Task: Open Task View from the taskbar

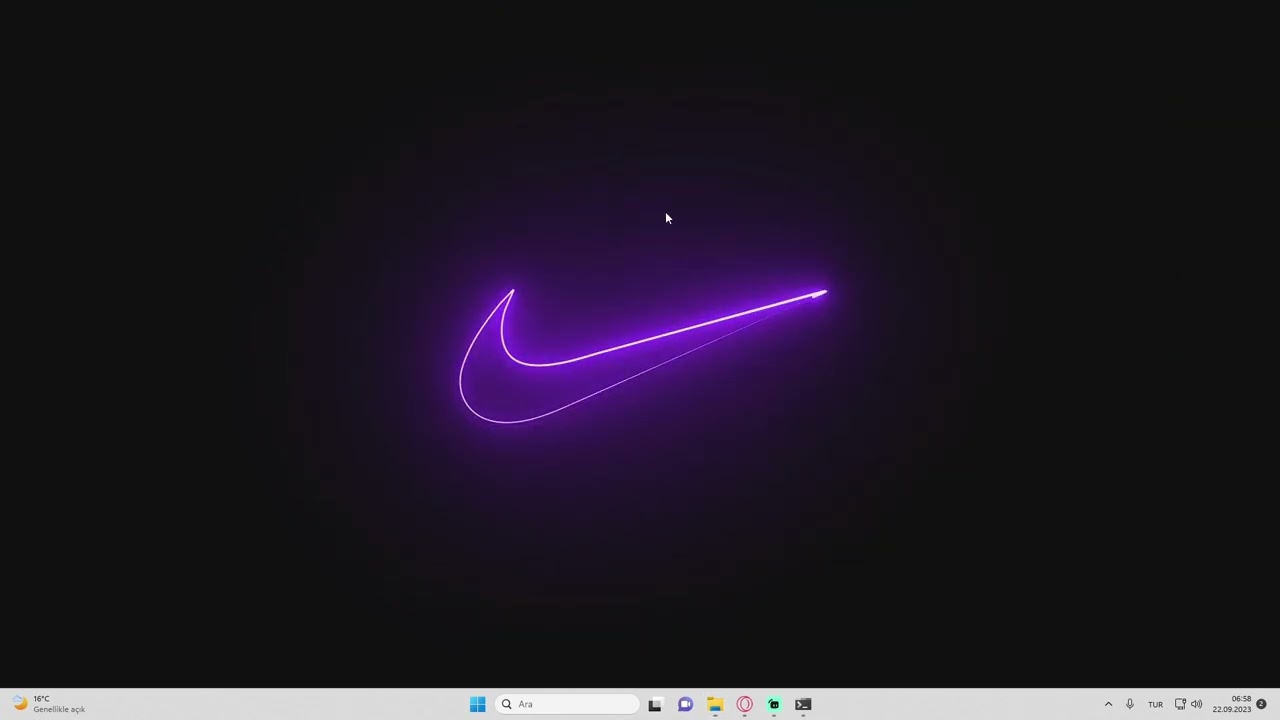Action: click(x=655, y=704)
